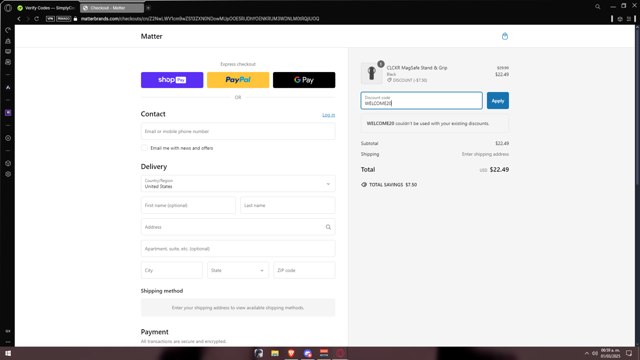Viewport: 640px width, 360px height.
Task: Open a new tab with plus icon
Action: click(x=148, y=8)
